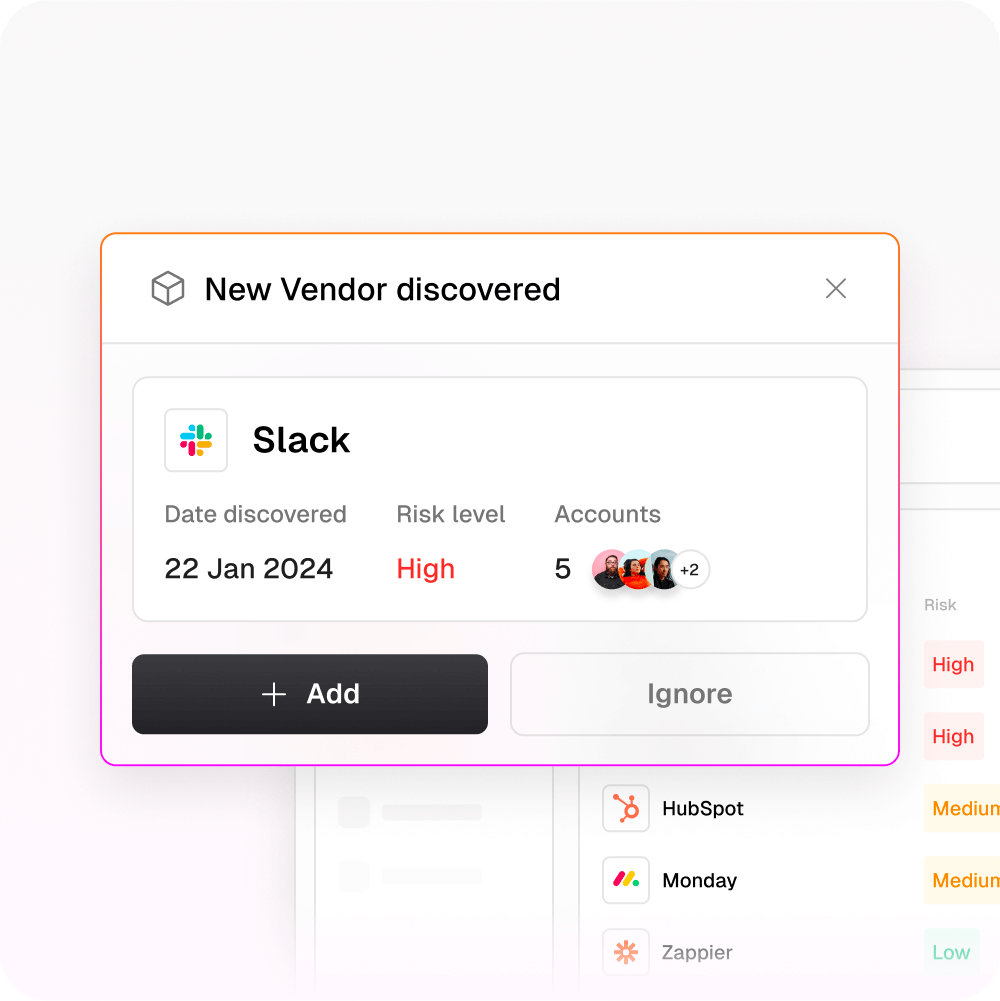Click the plus icon on Add button
This screenshot has width=1000, height=1001.
(x=274, y=694)
